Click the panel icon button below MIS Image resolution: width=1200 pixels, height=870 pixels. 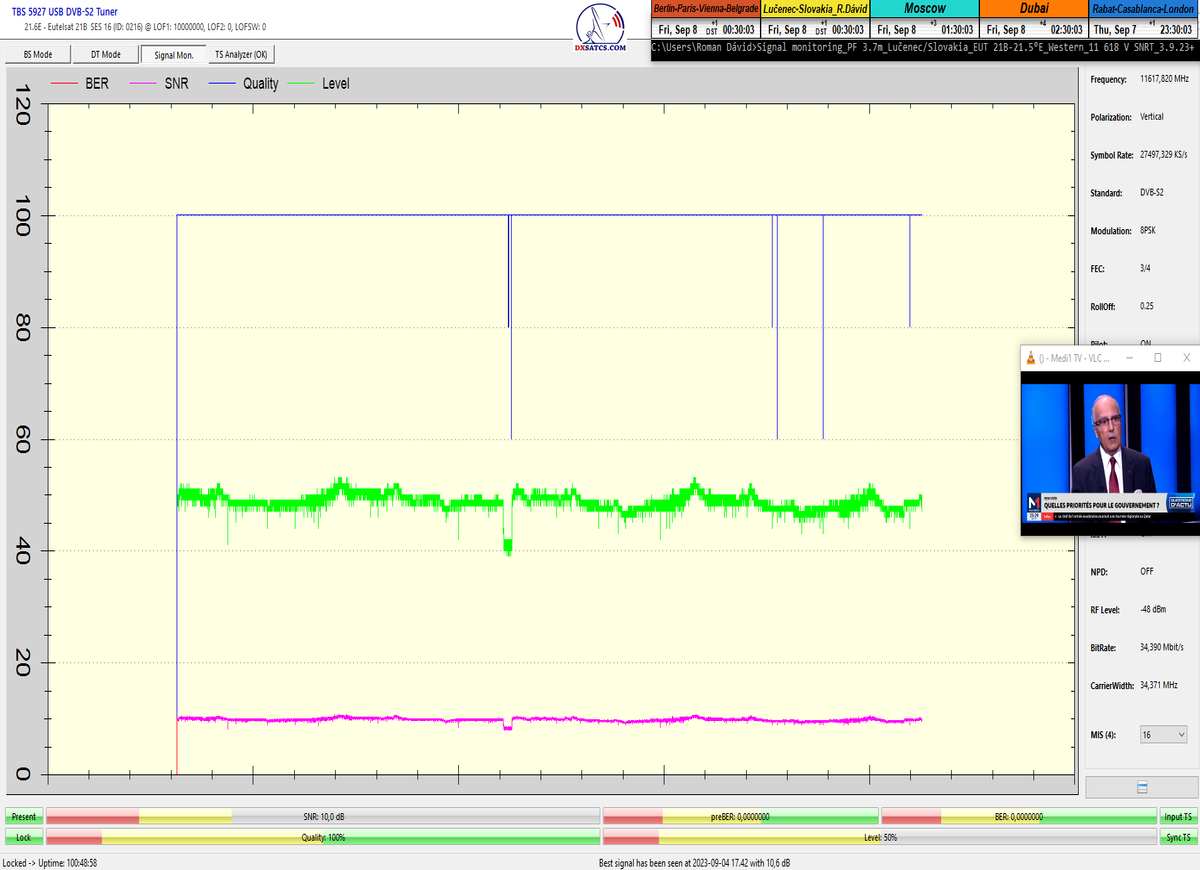(x=1141, y=788)
